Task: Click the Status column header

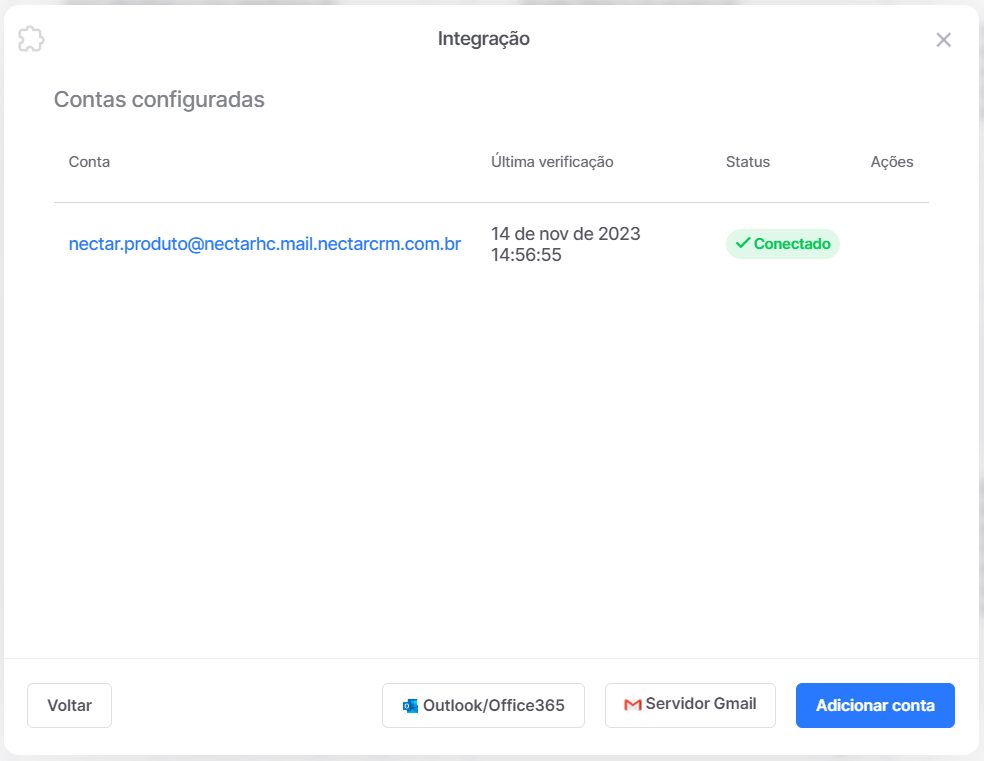Action: (x=747, y=162)
